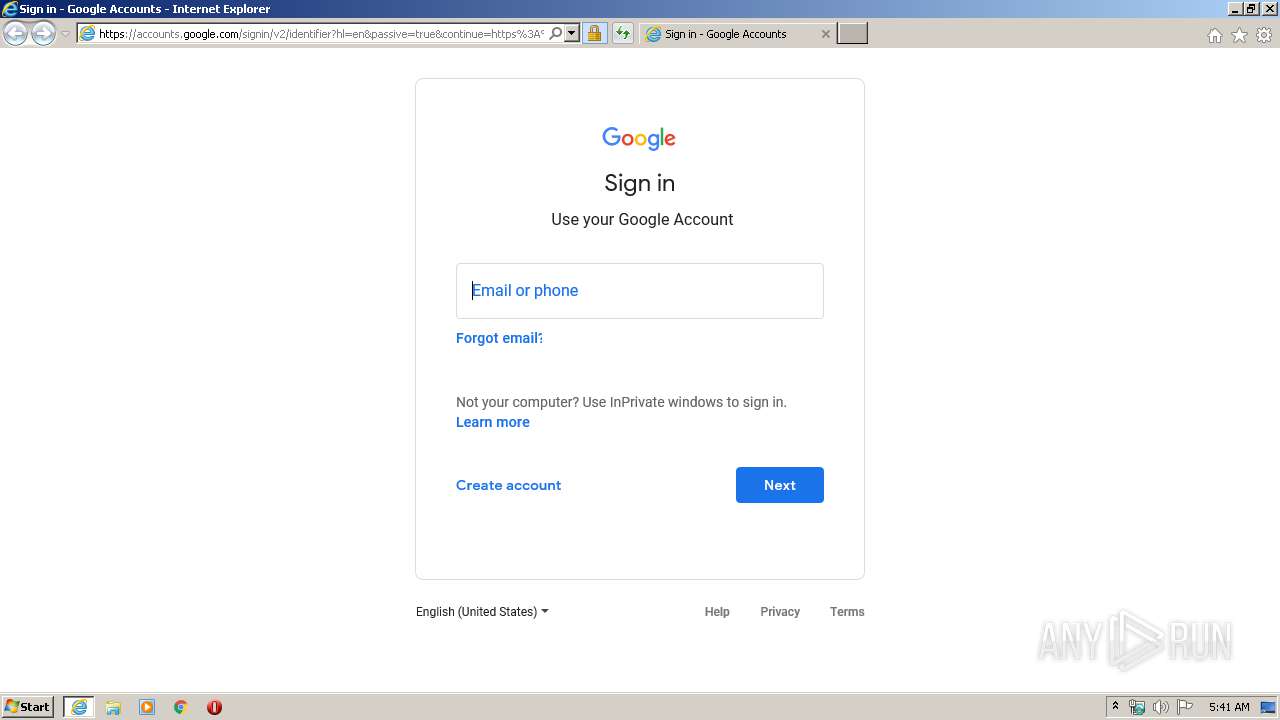Click the 5:41 AM system clock

[1229, 707]
